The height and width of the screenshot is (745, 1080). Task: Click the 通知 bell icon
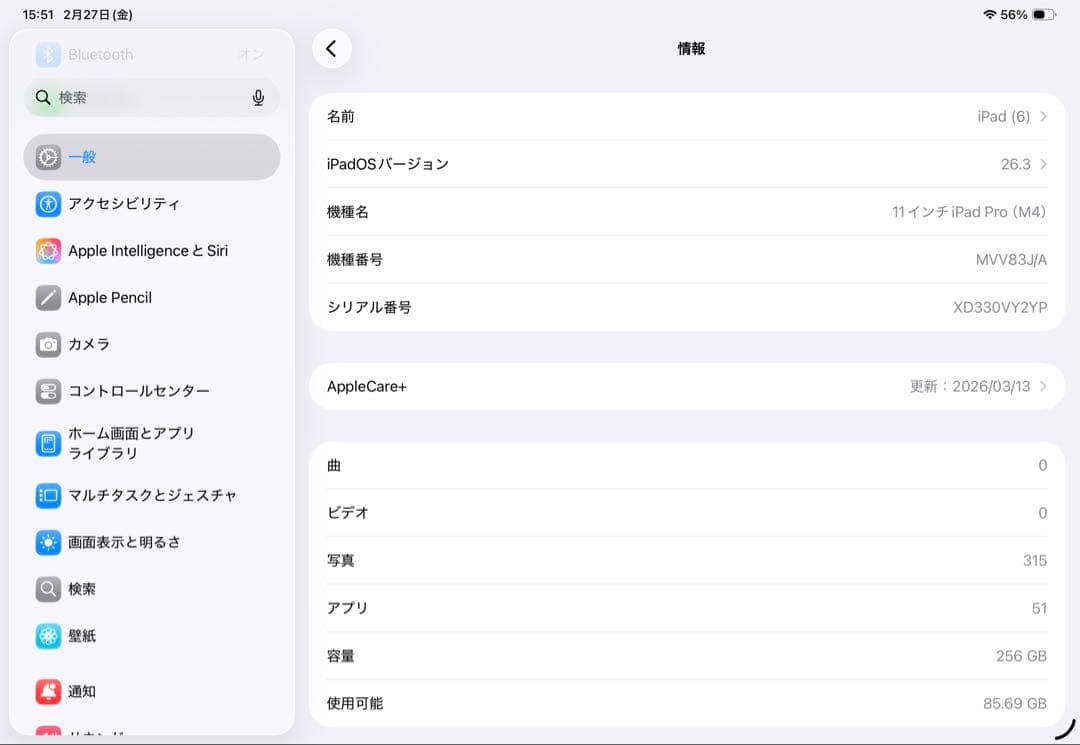[48, 691]
